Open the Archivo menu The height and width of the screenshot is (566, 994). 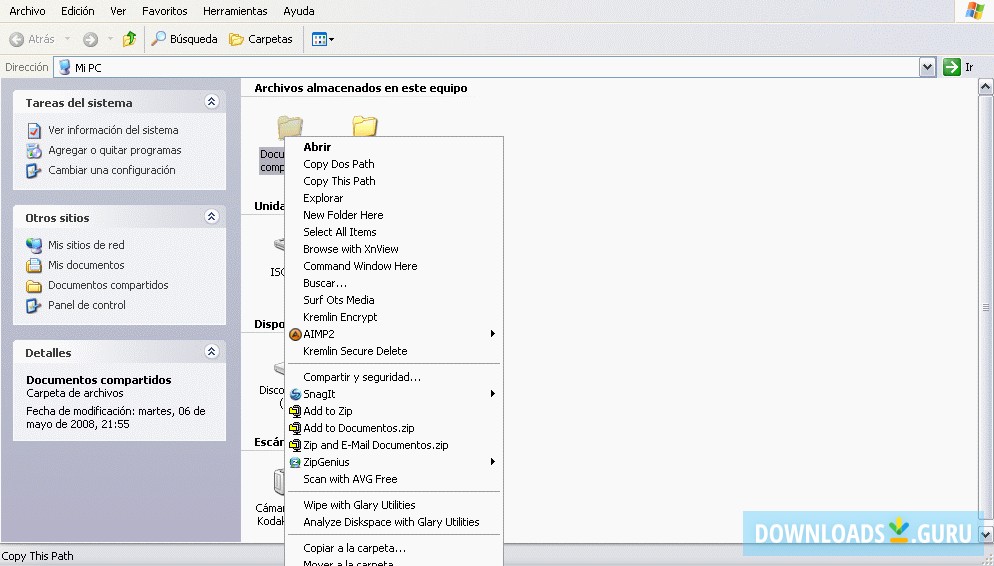tap(27, 11)
